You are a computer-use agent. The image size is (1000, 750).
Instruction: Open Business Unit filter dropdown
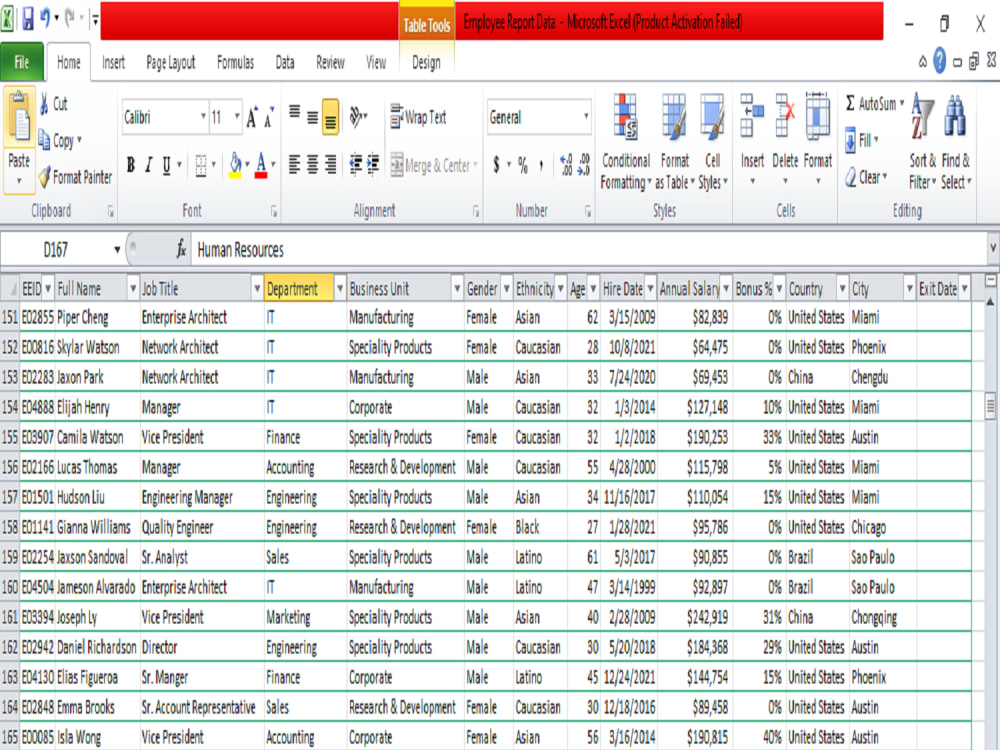pos(457,288)
